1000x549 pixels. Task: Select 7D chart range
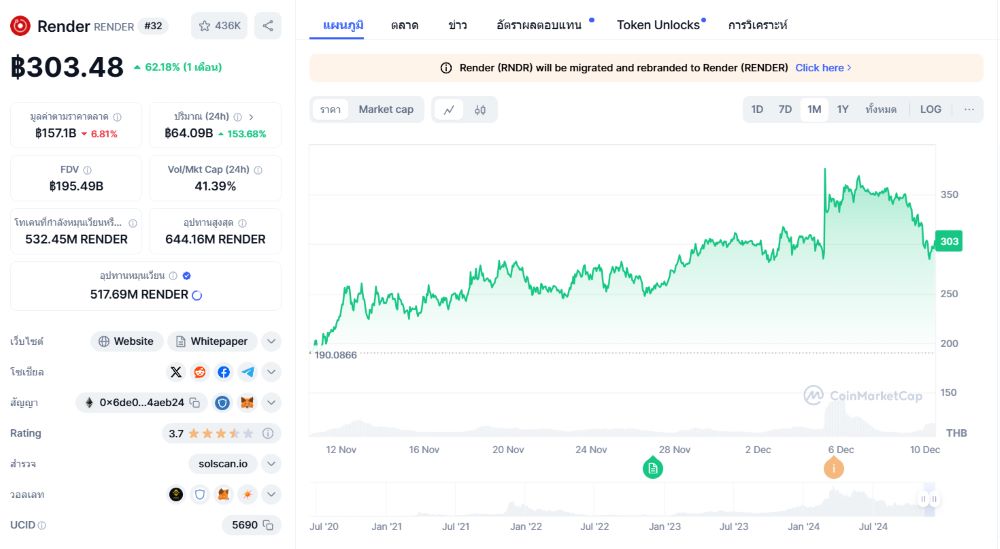pos(785,110)
